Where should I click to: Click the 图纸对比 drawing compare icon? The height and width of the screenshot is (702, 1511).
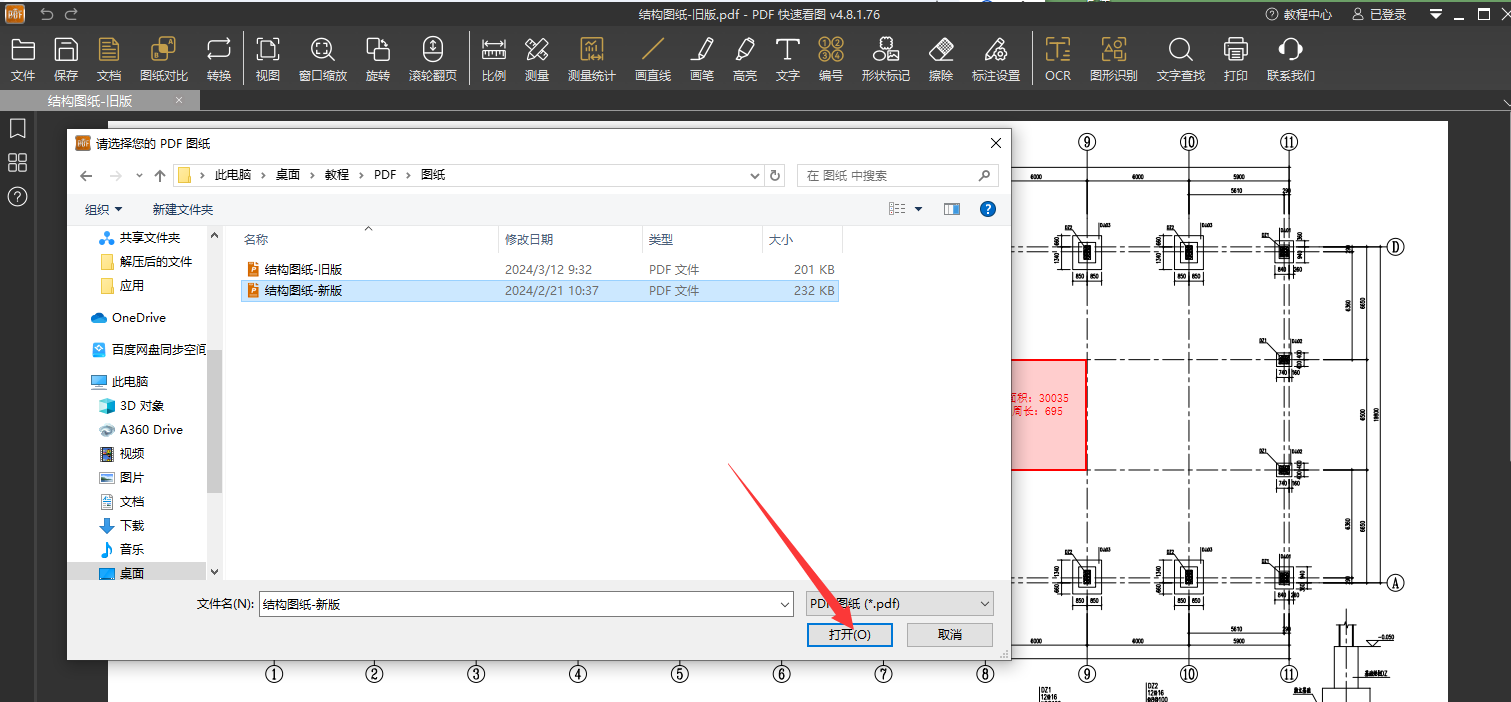pos(163,58)
